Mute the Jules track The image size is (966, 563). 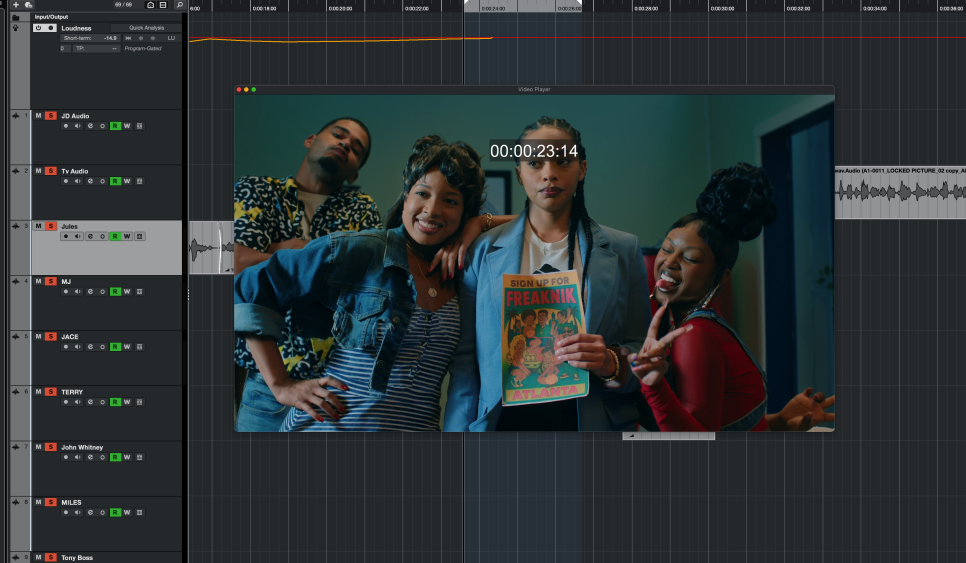pos(38,226)
